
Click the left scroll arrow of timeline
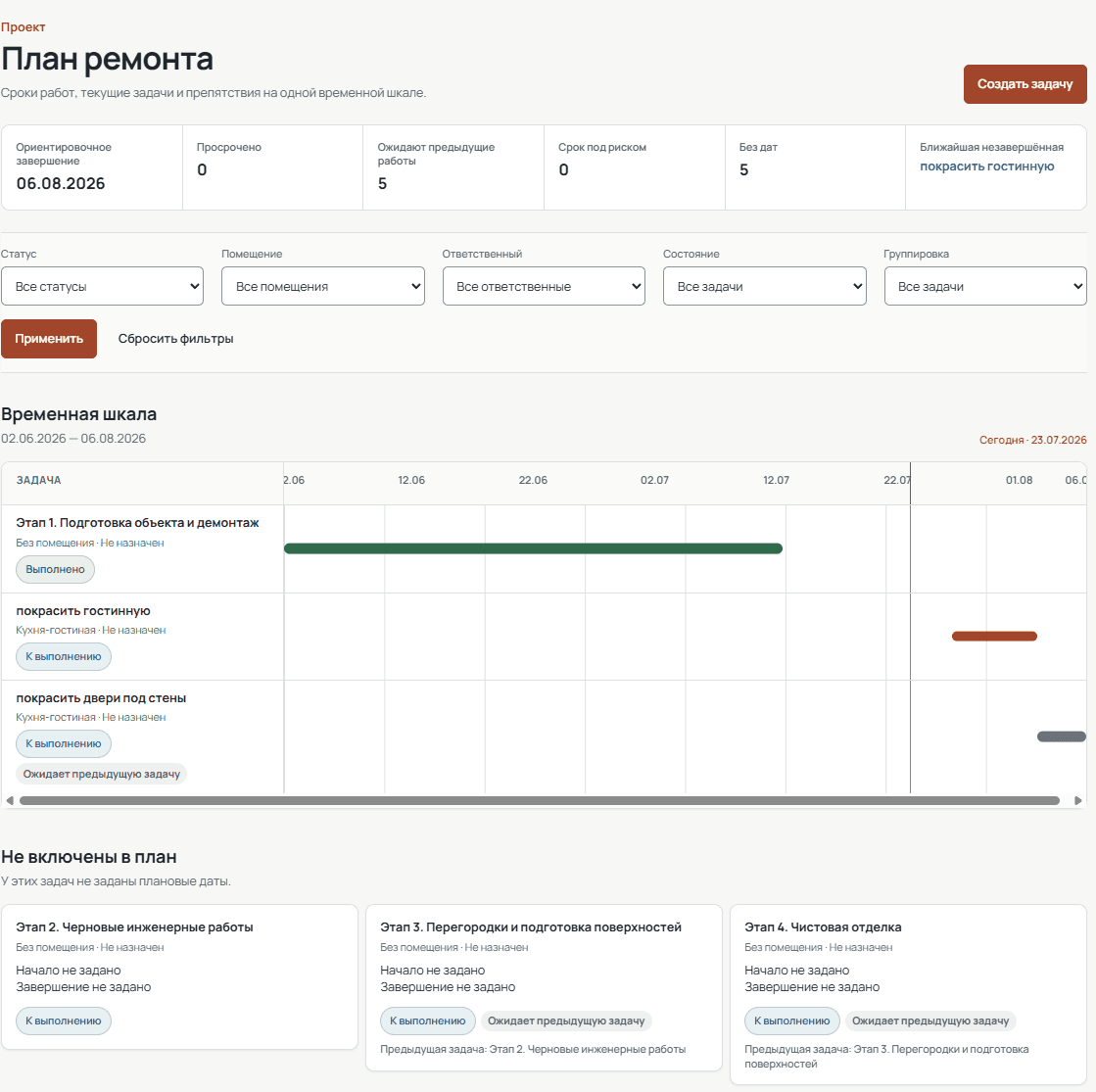10,800
